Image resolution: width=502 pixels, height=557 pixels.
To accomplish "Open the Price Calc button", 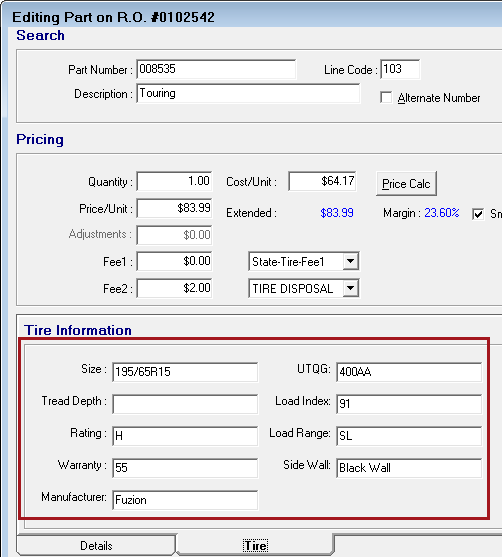I will [x=406, y=184].
